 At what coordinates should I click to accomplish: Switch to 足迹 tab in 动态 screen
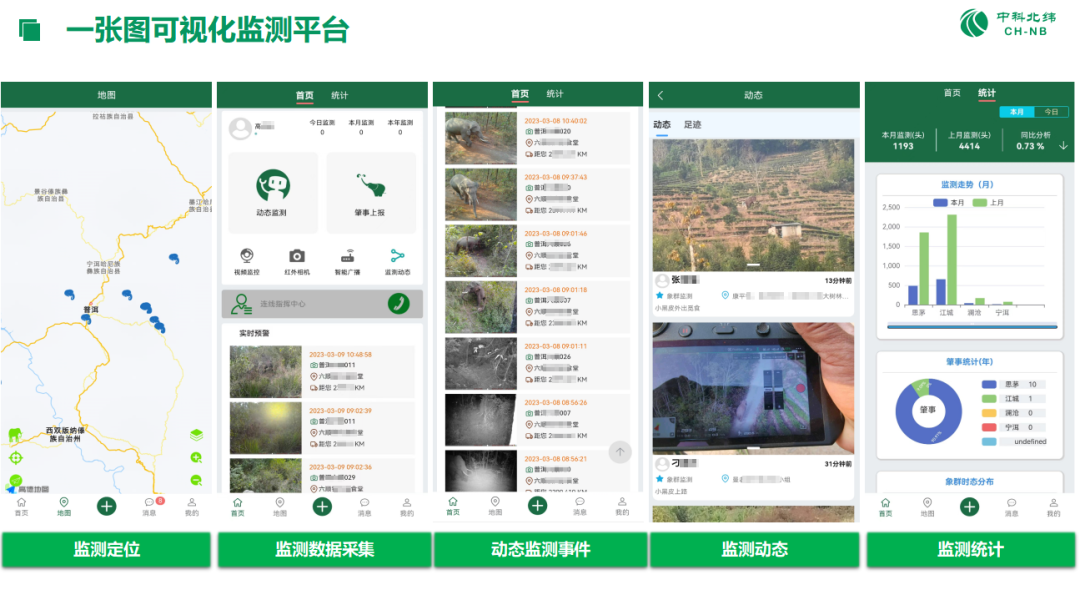(x=692, y=125)
